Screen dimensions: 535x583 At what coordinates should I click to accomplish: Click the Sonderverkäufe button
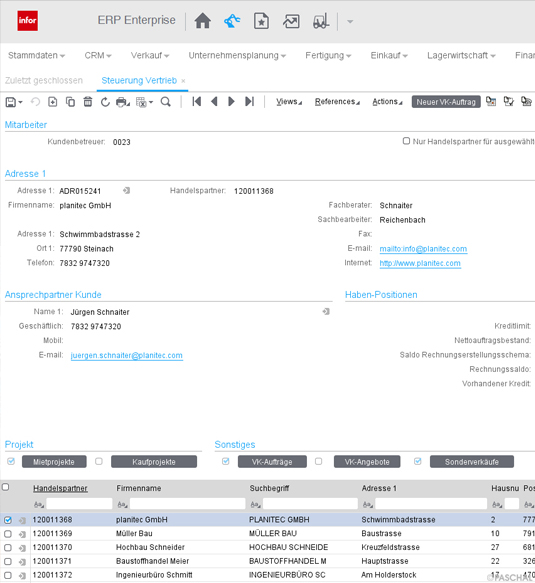472,462
